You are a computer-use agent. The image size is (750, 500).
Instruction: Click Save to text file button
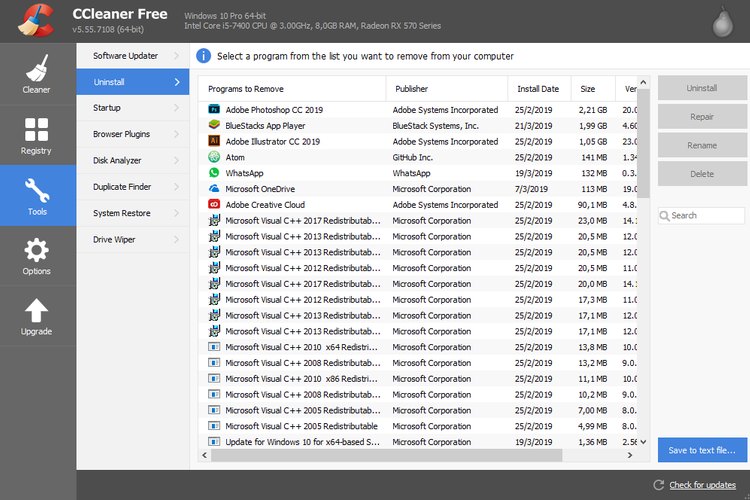tap(702, 450)
